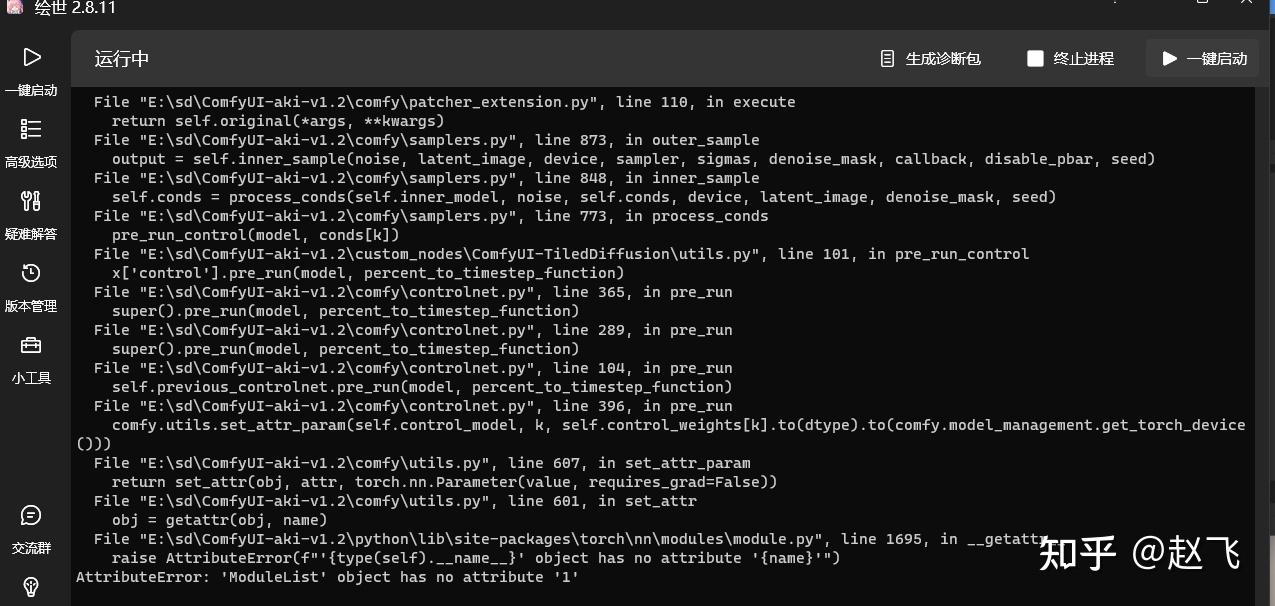Click the 绘世 app logo icon
Image resolution: width=1275 pixels, height=606 pixels.
(x=14, y=7)
